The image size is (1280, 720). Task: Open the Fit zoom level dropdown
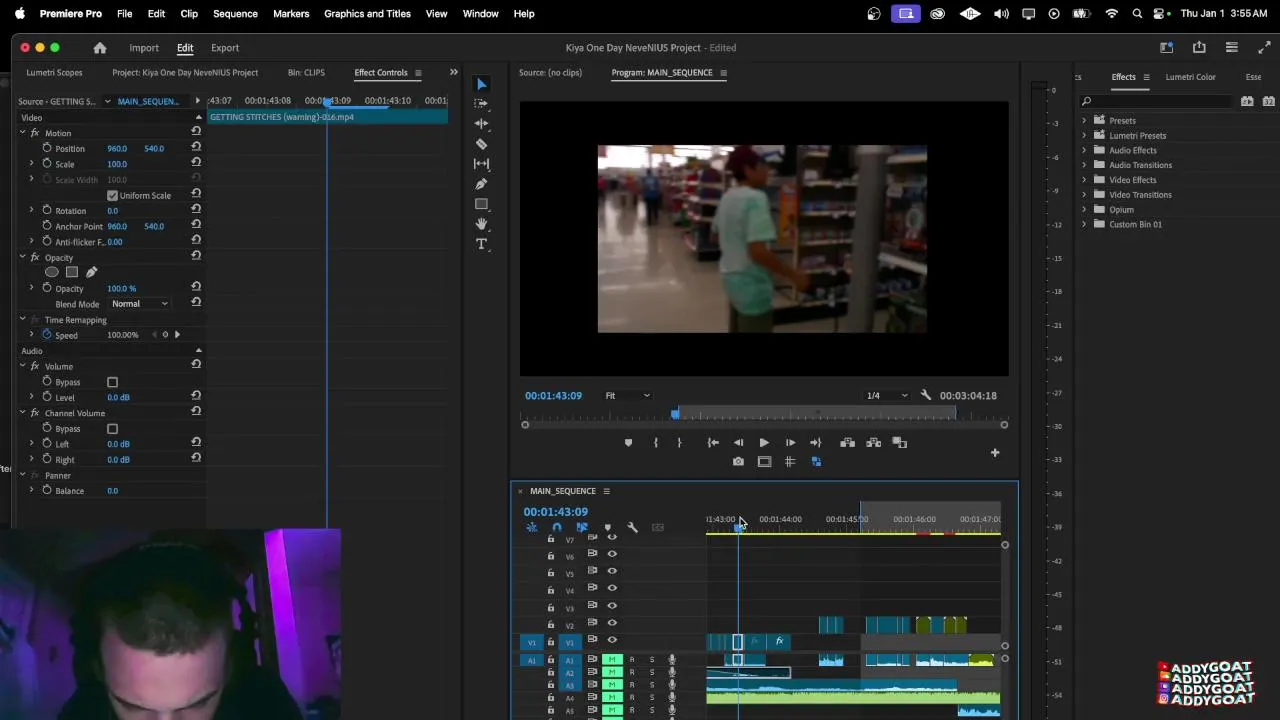point(627,396)
